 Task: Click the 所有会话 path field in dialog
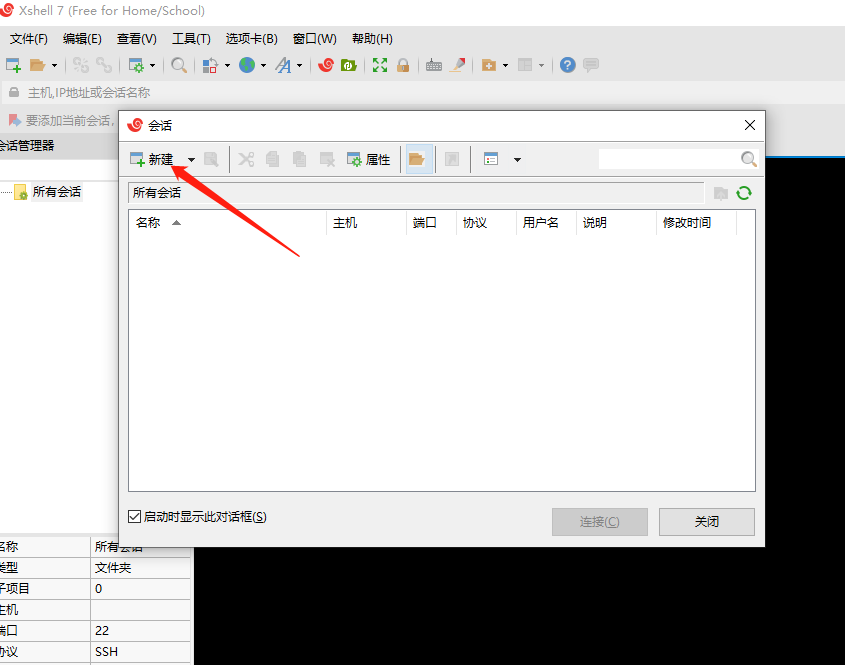(416, 193)
